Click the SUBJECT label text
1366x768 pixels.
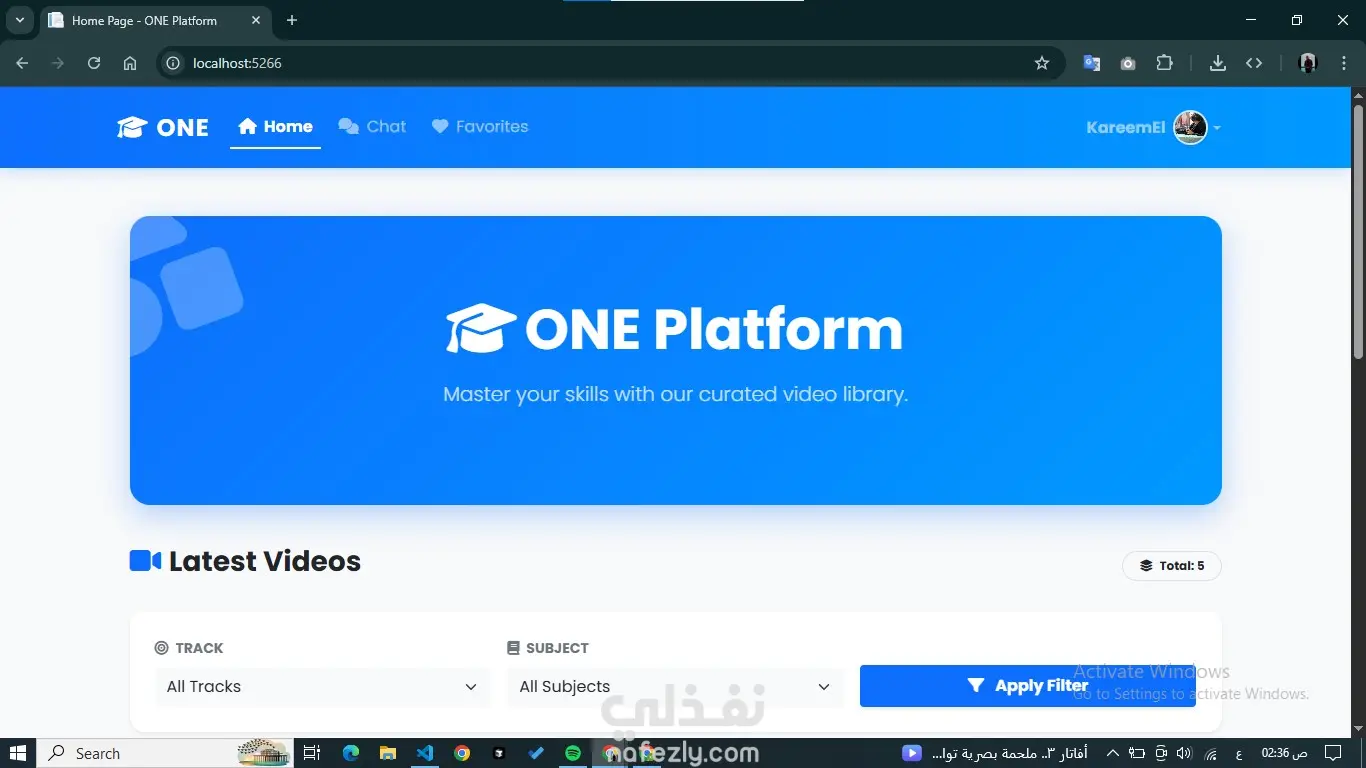[557, 648]
